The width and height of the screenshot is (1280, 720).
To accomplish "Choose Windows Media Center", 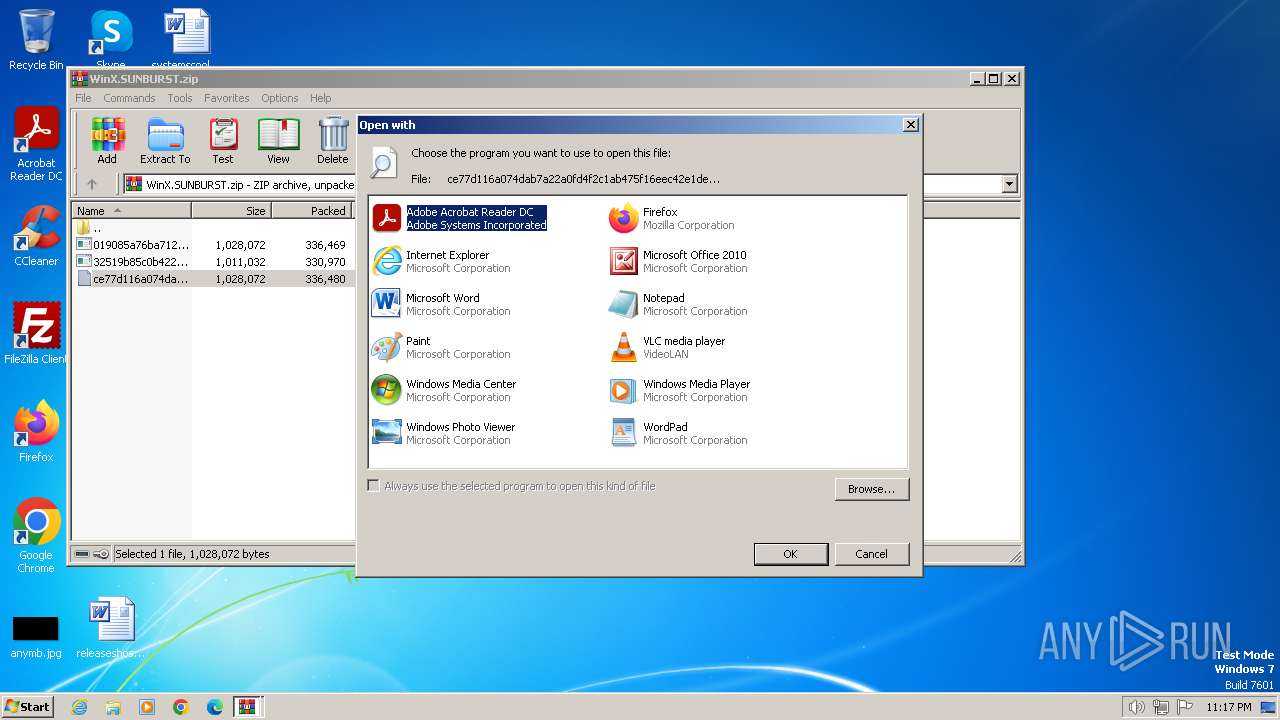I will click(x=444, y=390).
